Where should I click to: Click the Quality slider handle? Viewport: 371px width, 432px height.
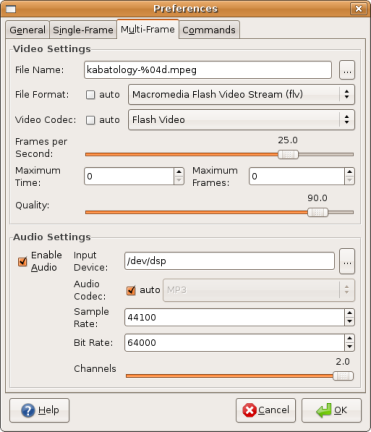click(318, 212)
